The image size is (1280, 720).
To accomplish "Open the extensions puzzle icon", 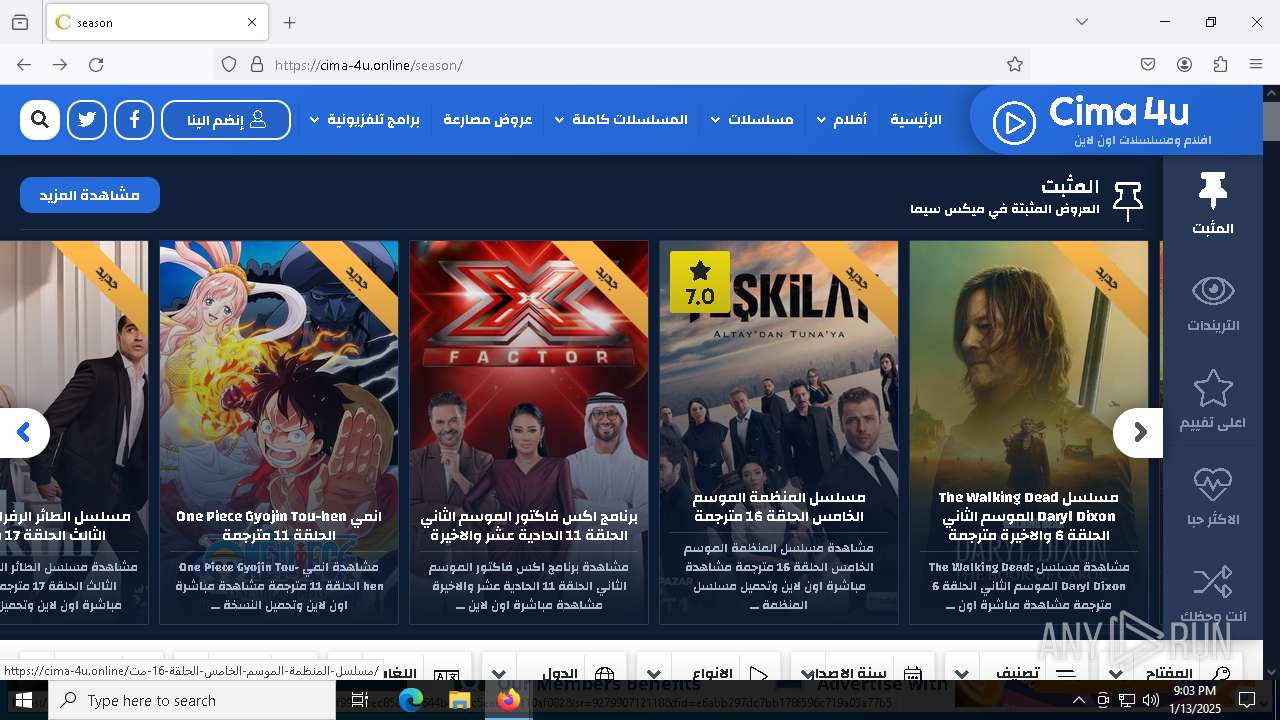I will pyautogui.click(x=1220, y=65).
